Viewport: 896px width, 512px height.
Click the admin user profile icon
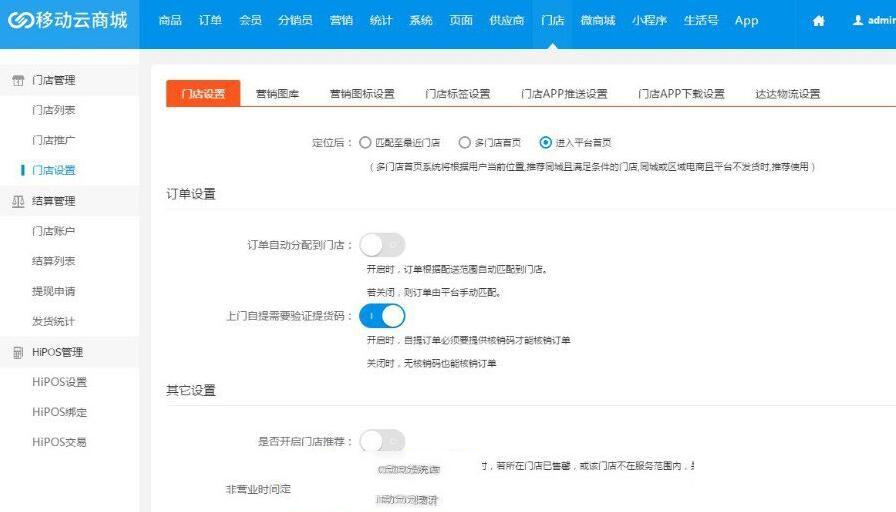(857, 20)
